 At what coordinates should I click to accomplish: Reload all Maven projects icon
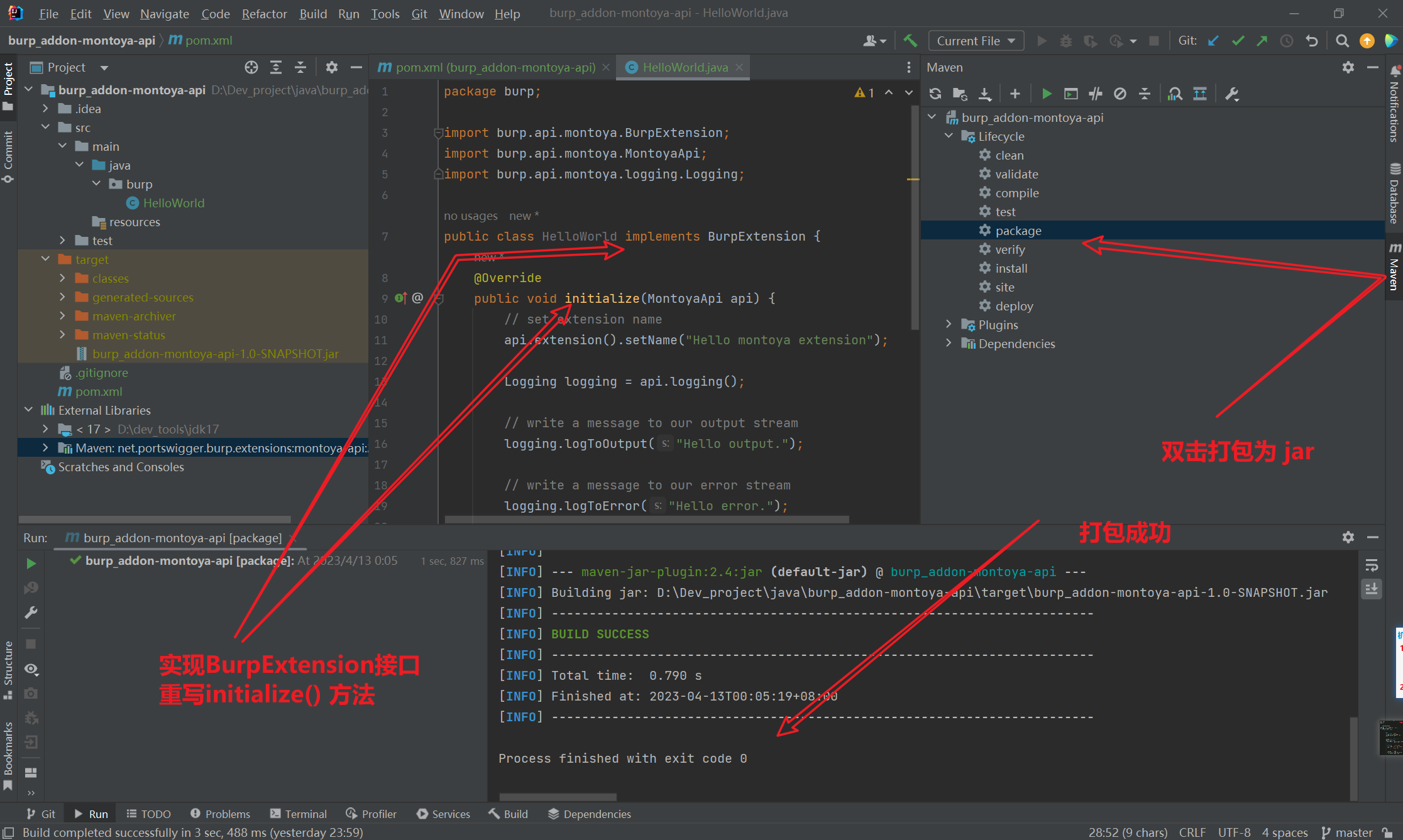935,94
